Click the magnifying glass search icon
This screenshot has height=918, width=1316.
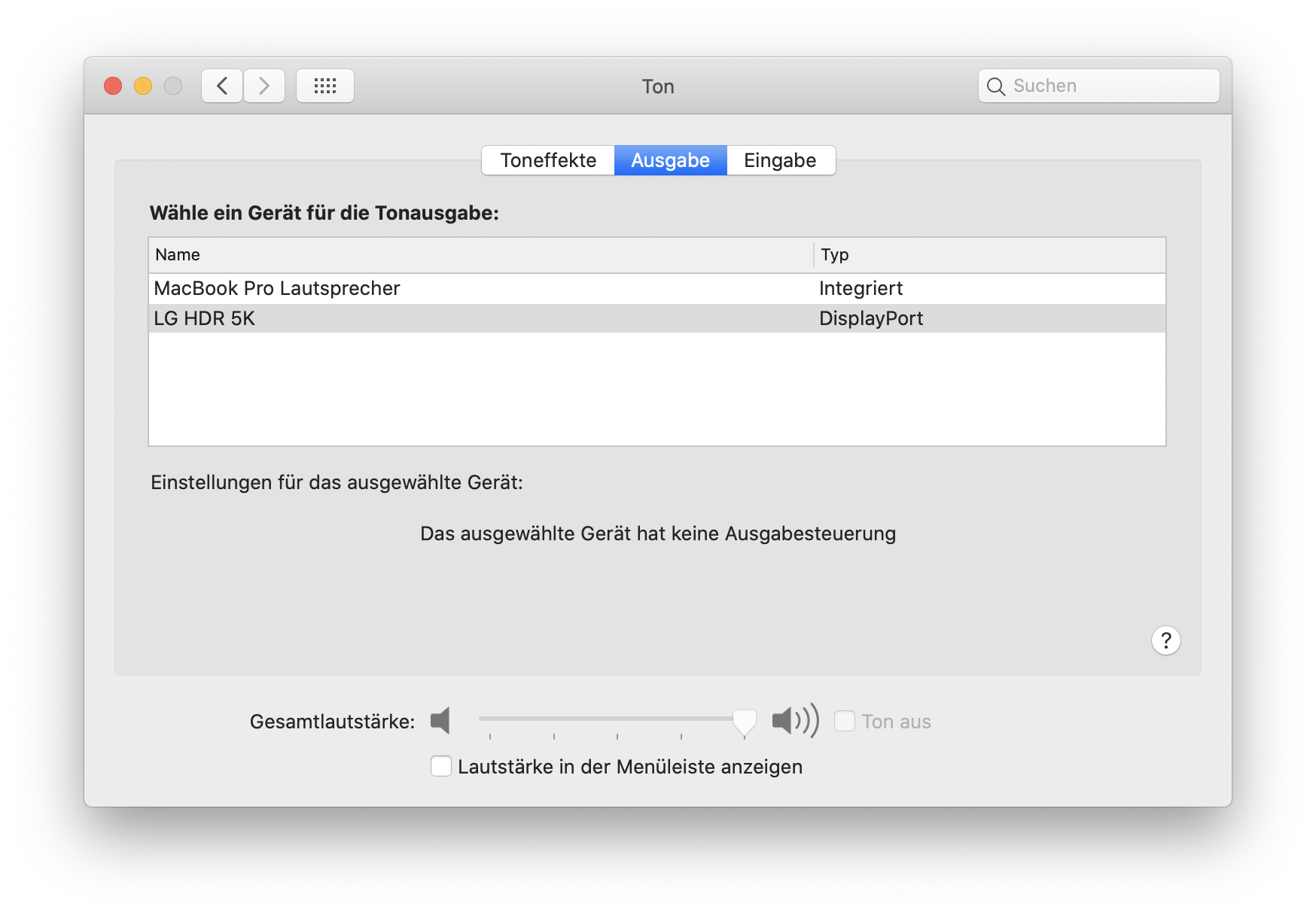coord(995,87)
